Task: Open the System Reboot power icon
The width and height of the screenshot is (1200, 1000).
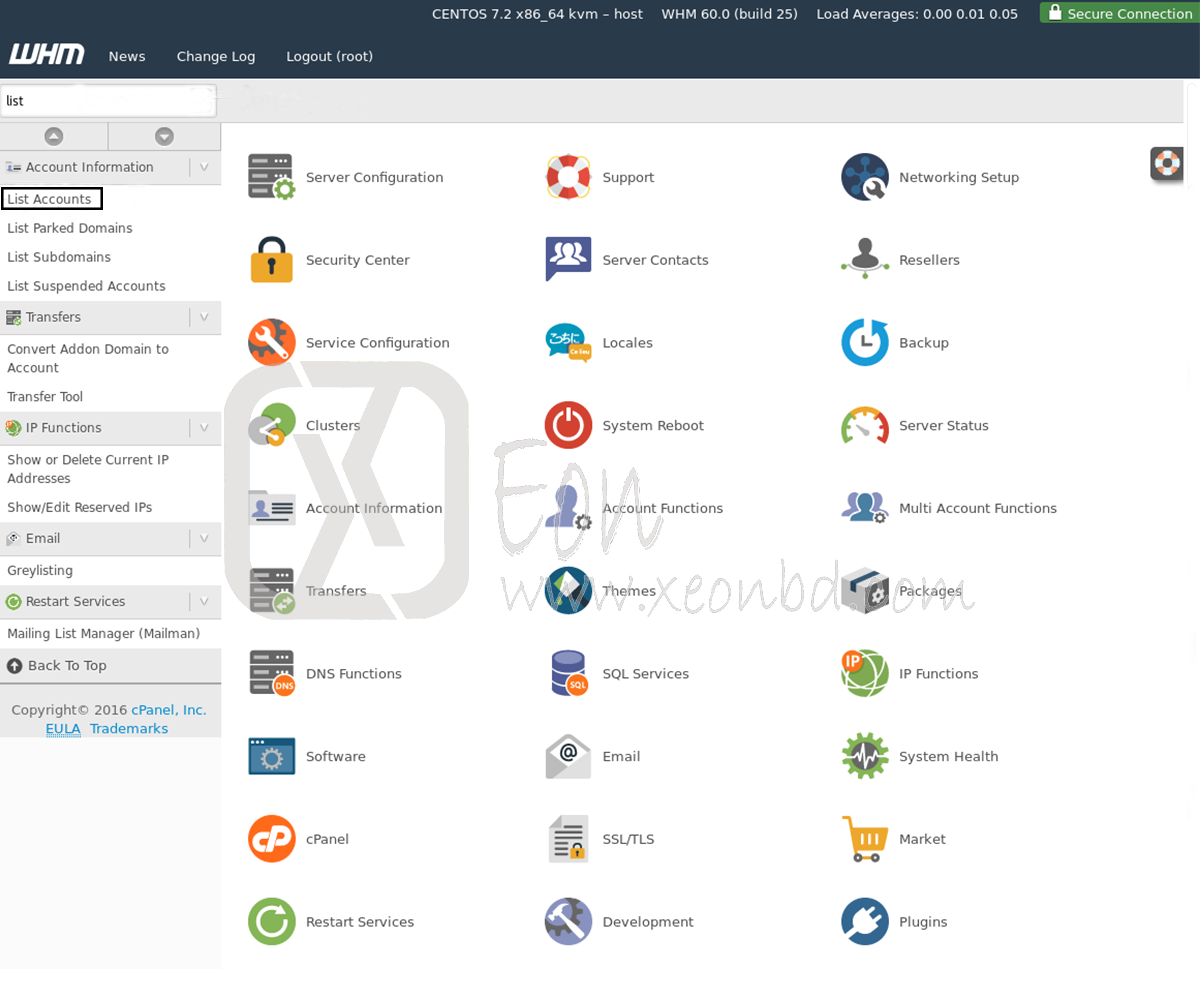Action: point(568,425)
